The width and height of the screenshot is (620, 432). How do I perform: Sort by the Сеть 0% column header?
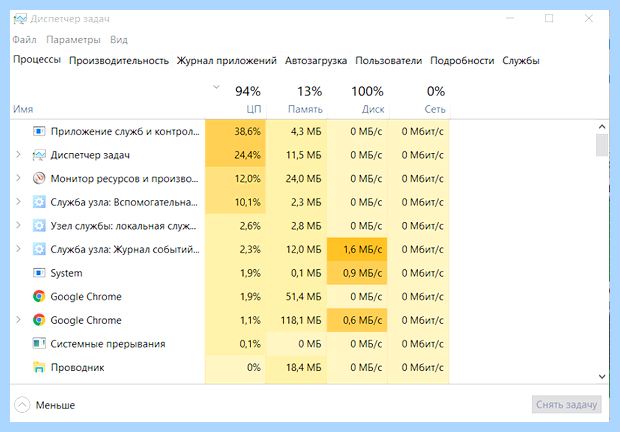(420, 100)
